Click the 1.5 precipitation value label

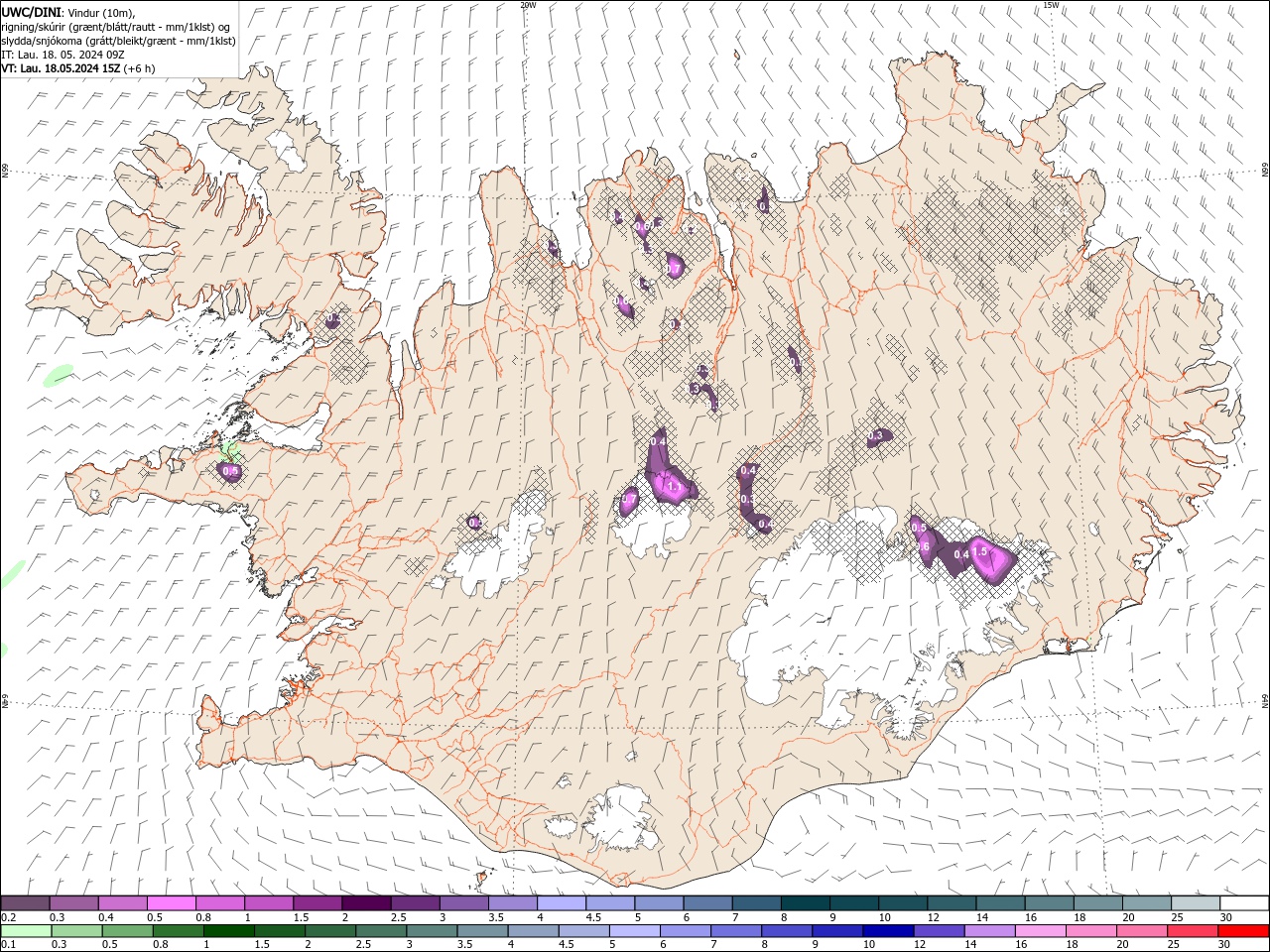(x=980, y=551)
